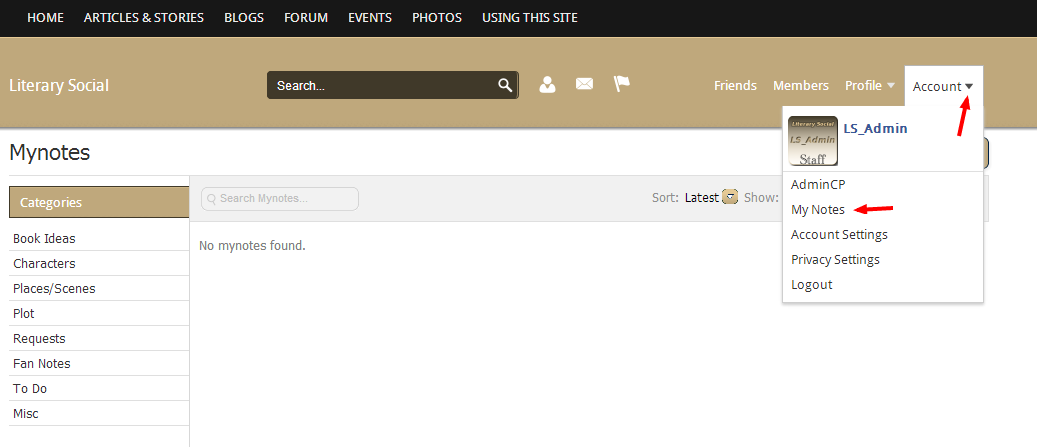Expand the Profile dropdown arrow
This screenshot has width=1037, height=447.
[890, 85]
